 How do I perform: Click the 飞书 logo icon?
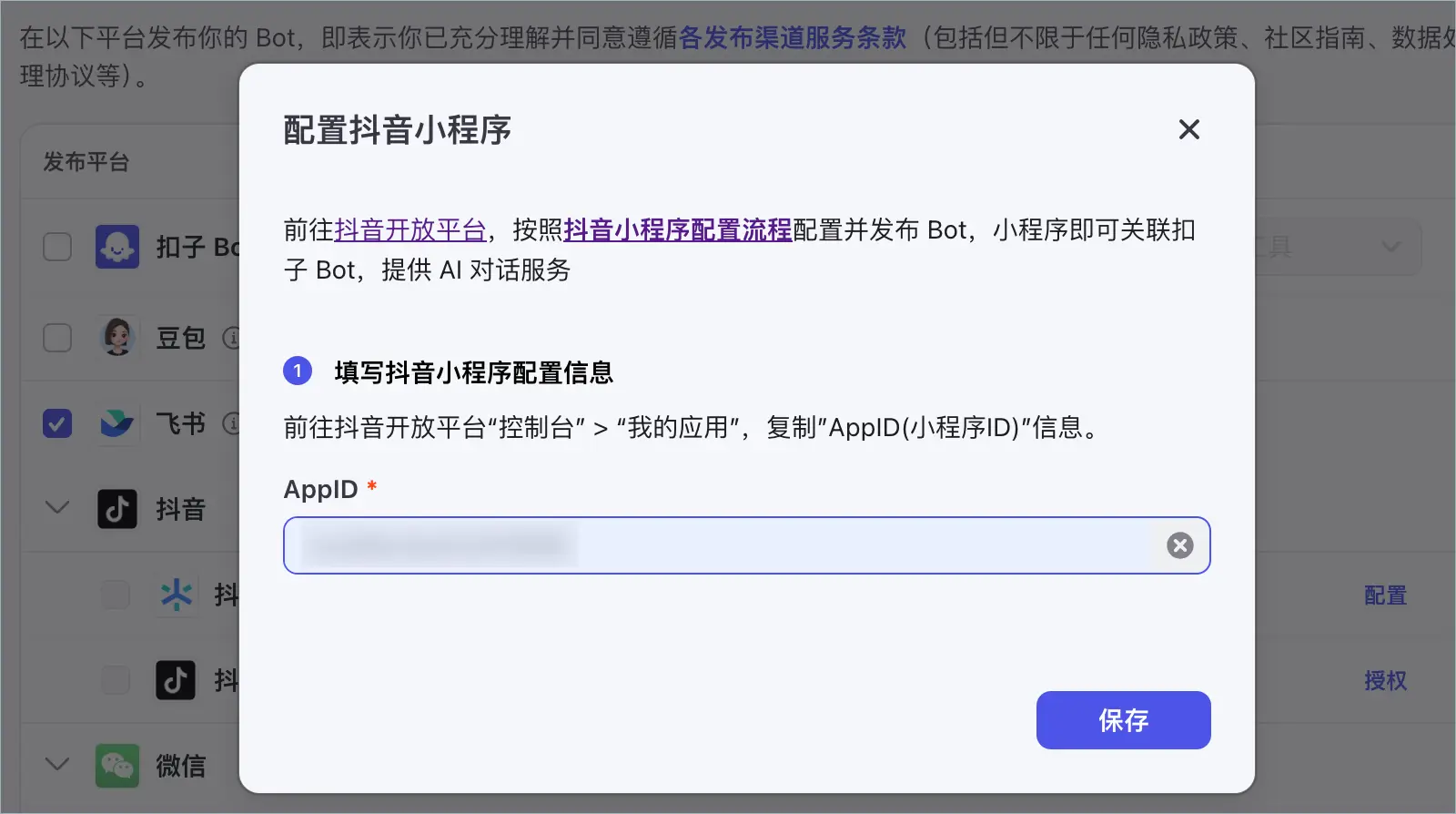tap(117, 423)
